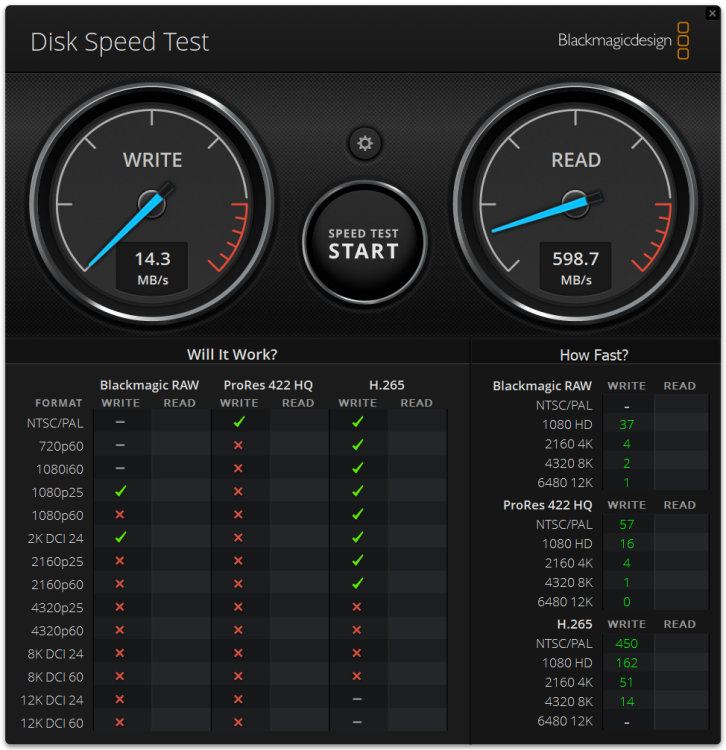Screen dimensions: 726x750
Task: Click red X for H.265 4320p25 write
Action: (x=357, y=607)
